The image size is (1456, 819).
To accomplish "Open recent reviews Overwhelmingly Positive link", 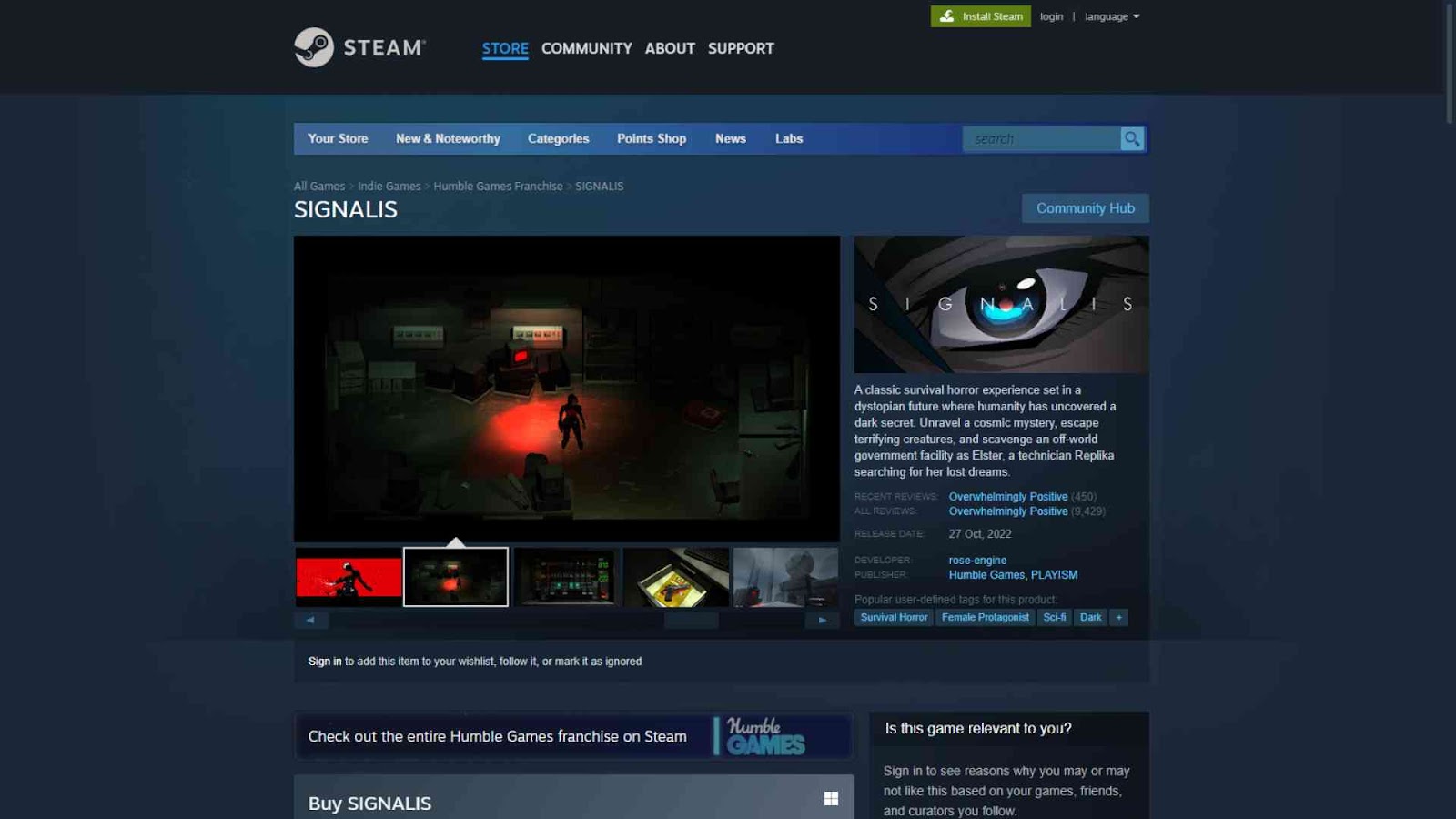I will 1008,497.
